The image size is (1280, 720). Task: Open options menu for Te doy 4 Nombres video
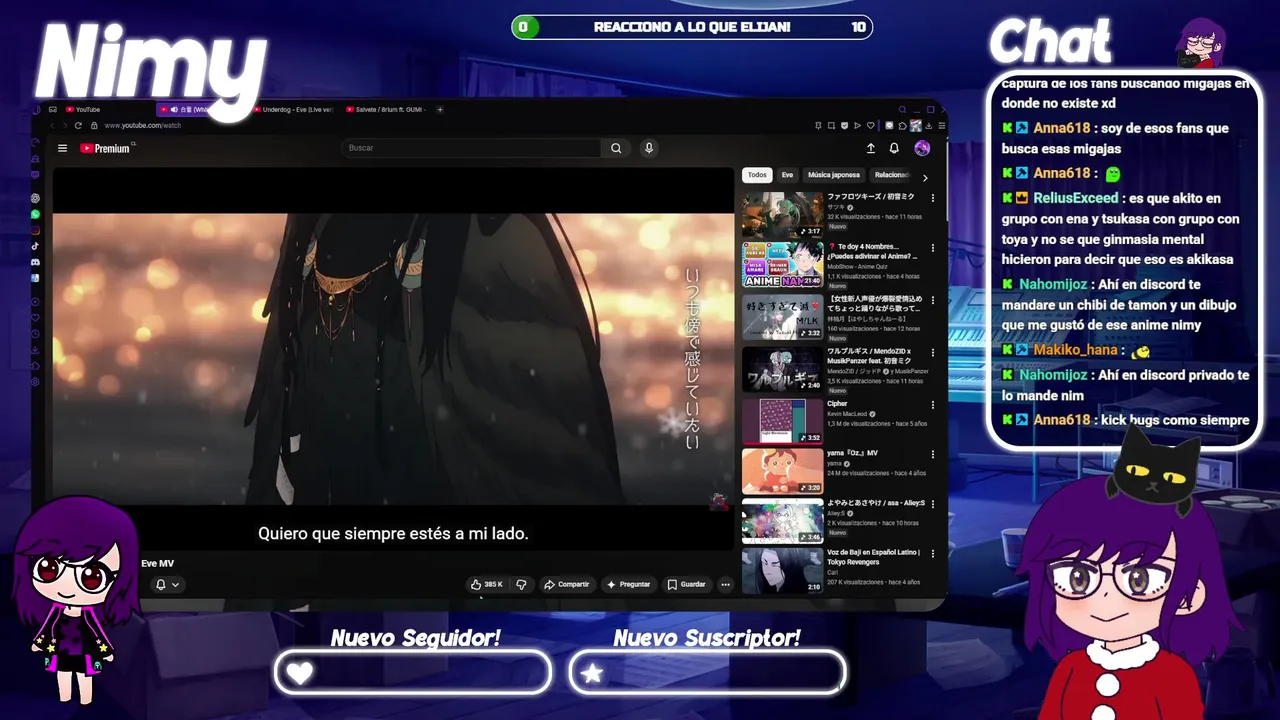point(933,248)
